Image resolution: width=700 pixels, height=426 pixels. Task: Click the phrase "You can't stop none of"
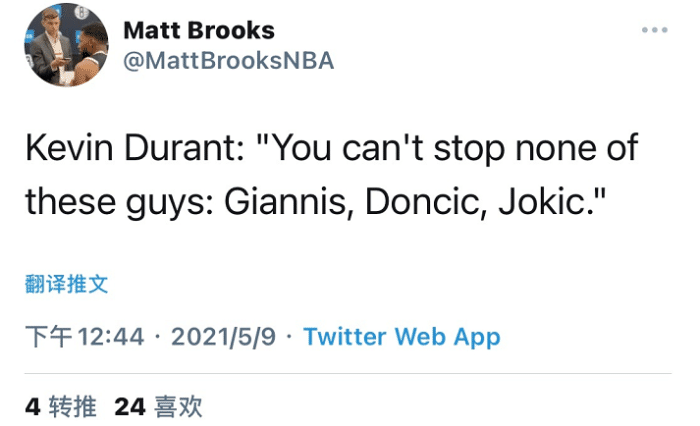click(455, 152)
